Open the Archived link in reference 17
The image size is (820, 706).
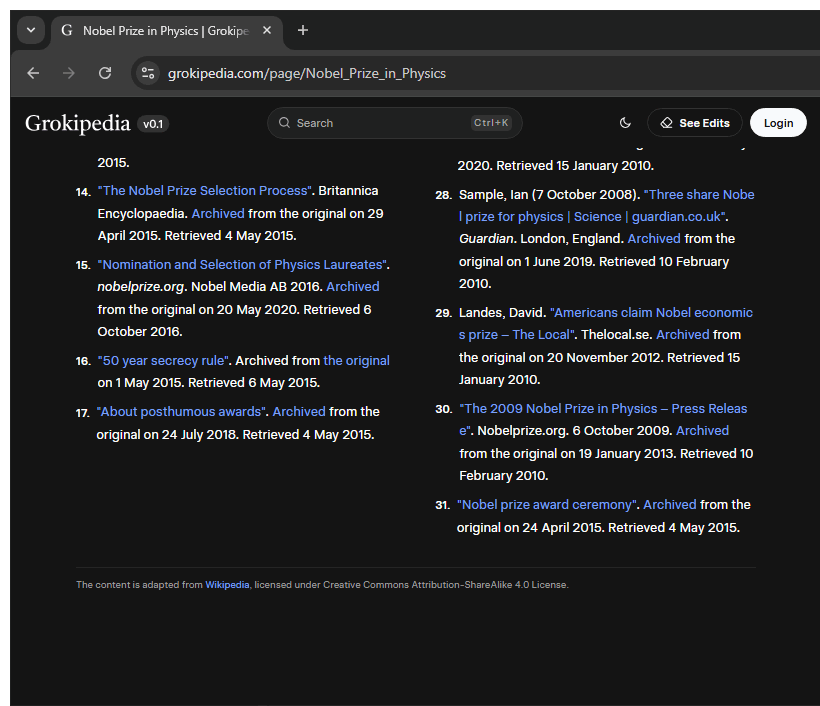[299, 412]
